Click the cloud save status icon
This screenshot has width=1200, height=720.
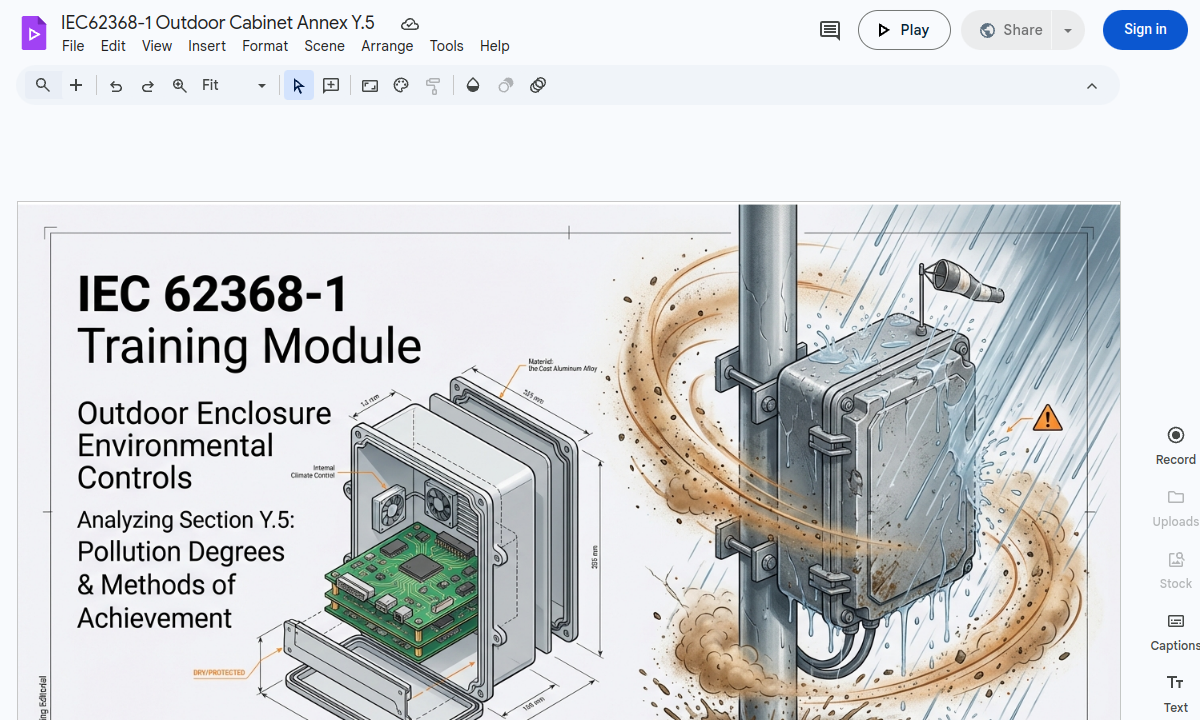pyautogui.click(x=409, y=24)
